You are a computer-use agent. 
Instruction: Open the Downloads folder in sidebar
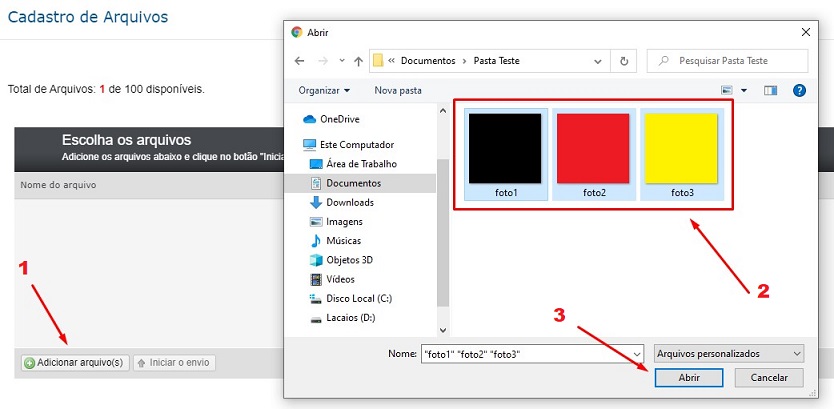pos(349,202)
